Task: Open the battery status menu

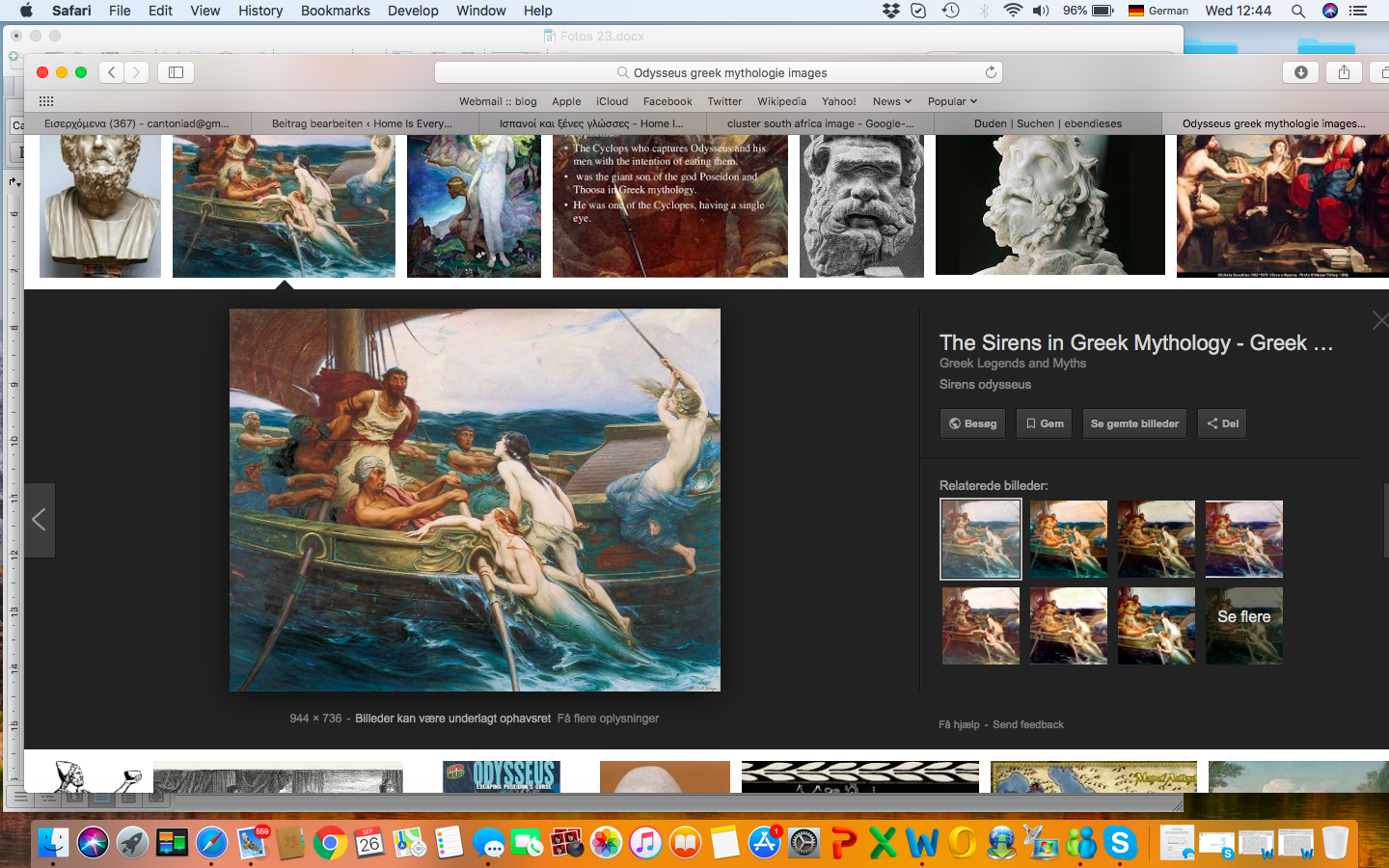Action: coord(1089,11)
